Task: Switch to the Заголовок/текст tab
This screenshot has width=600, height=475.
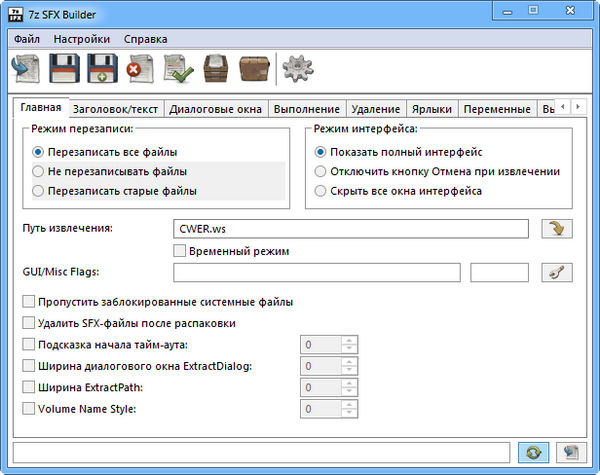Action: click(116, 109)
